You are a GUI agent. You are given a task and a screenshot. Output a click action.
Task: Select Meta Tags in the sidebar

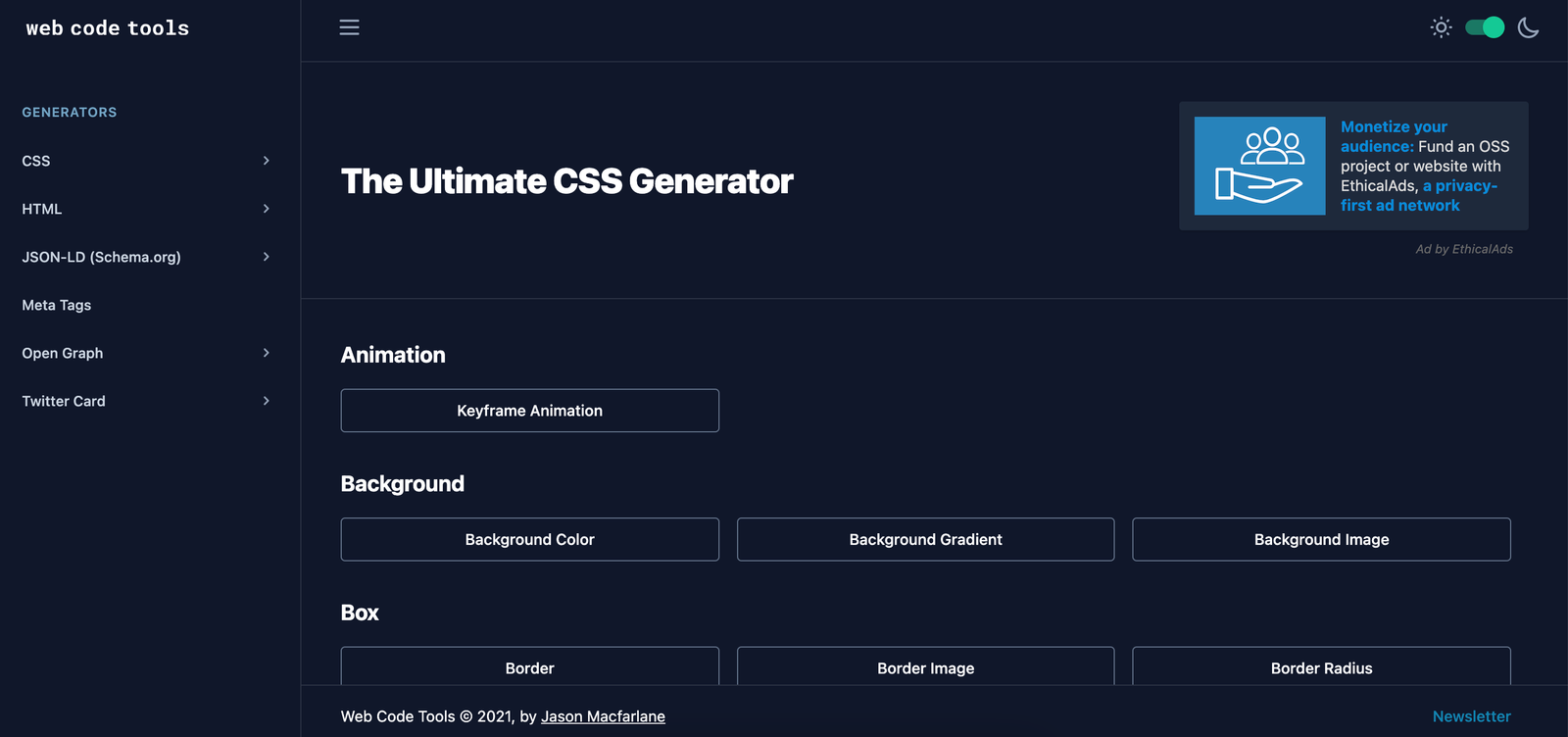[57, 305]
